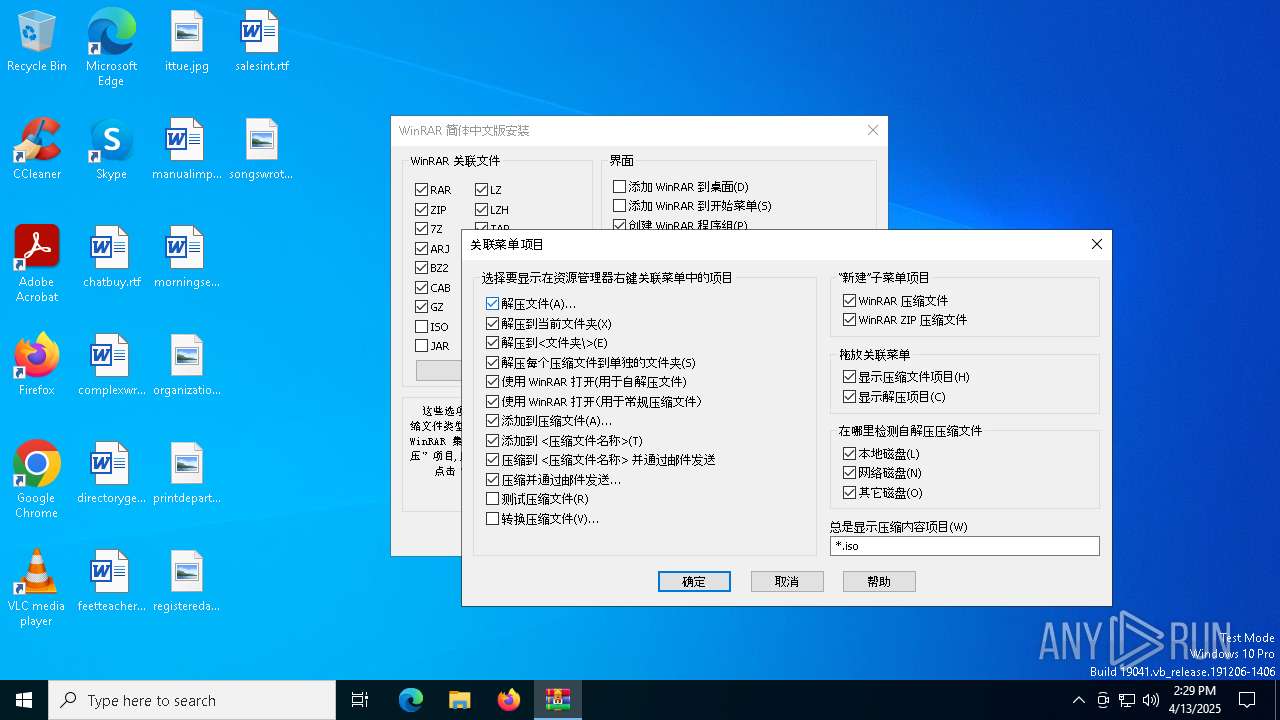1280x720 pixels.
Task: Show hidden system tray icons
Action: pos(1078,700)
